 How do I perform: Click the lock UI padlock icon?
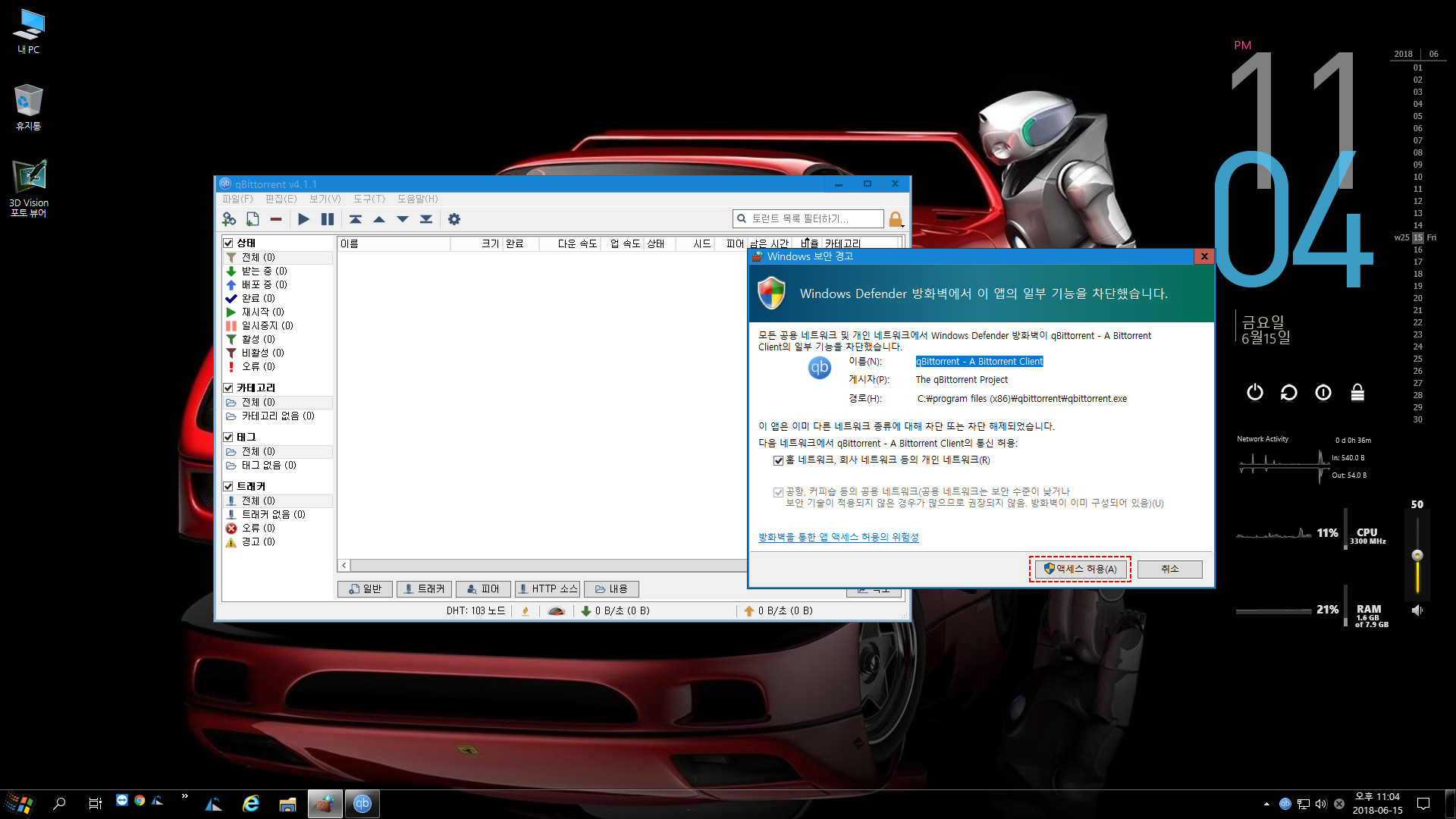(x=896, y=219)
